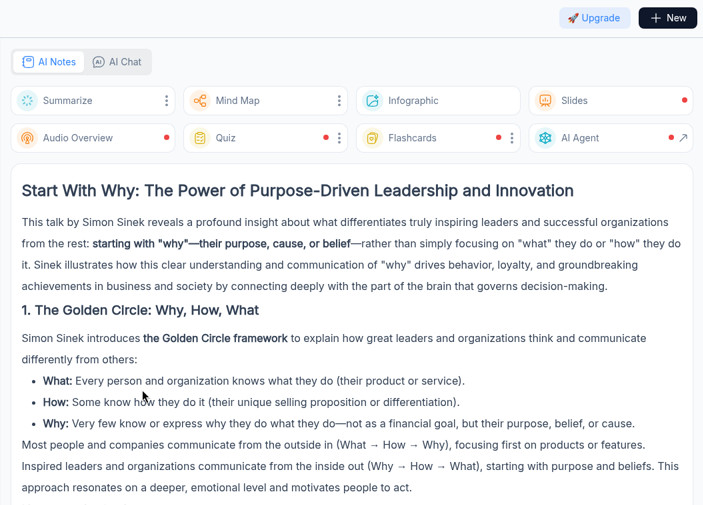Click the Flashcards cards icon

tap(373, 138)
